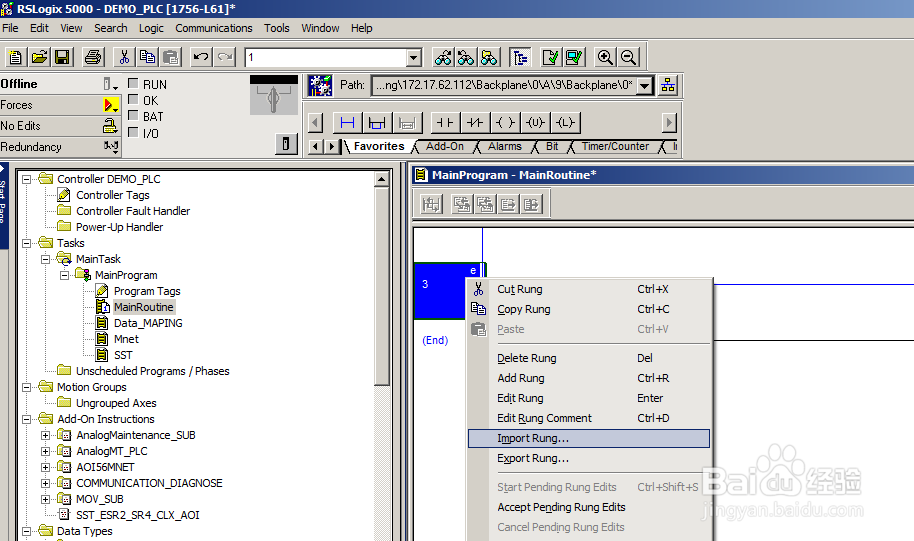Collapse the Controller DEMO_PLC tree node
Image resolution: width=914 pixels, height=541 pixels.
(27, 180)
